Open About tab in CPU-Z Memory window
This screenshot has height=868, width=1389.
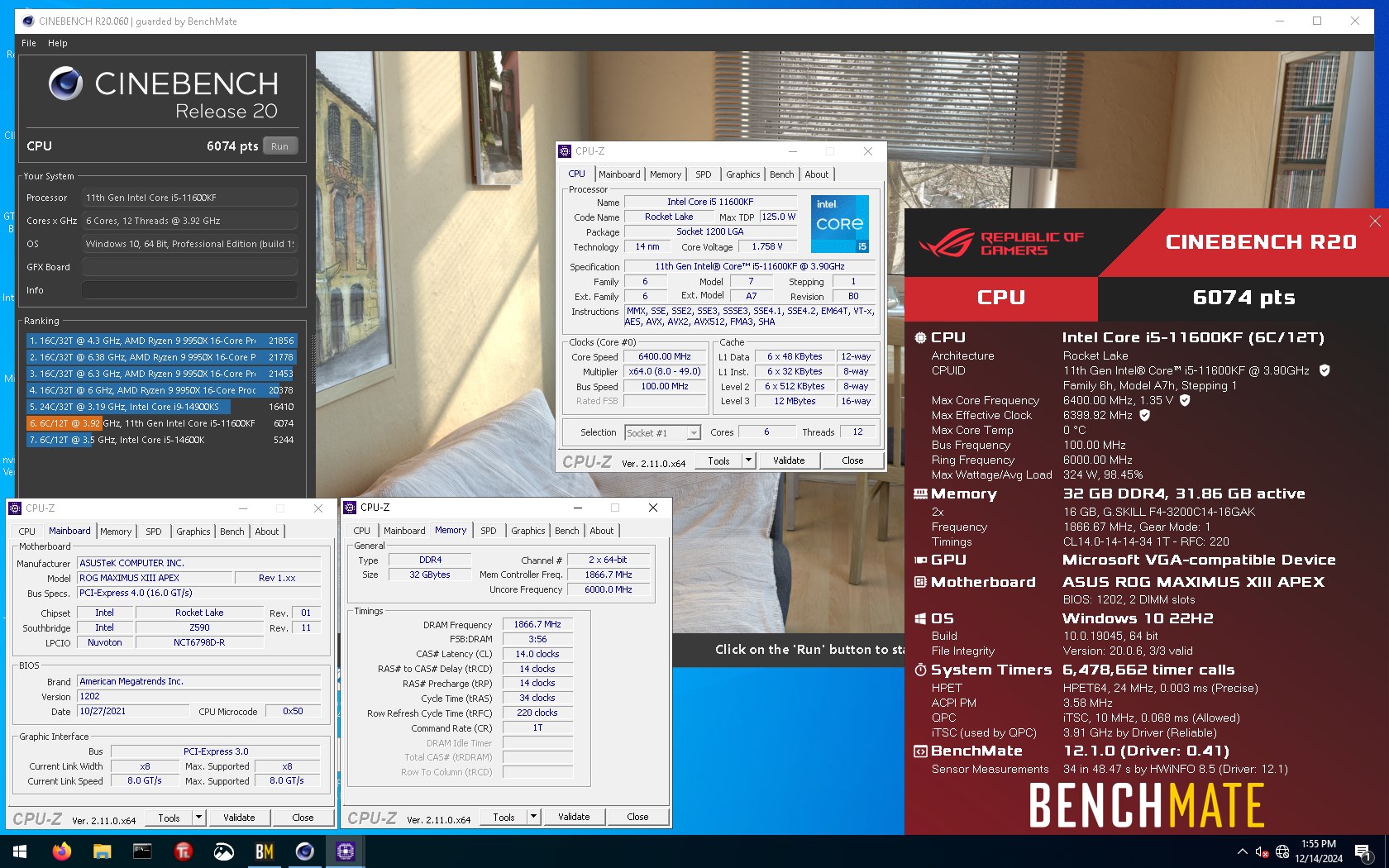pos(602,531)
